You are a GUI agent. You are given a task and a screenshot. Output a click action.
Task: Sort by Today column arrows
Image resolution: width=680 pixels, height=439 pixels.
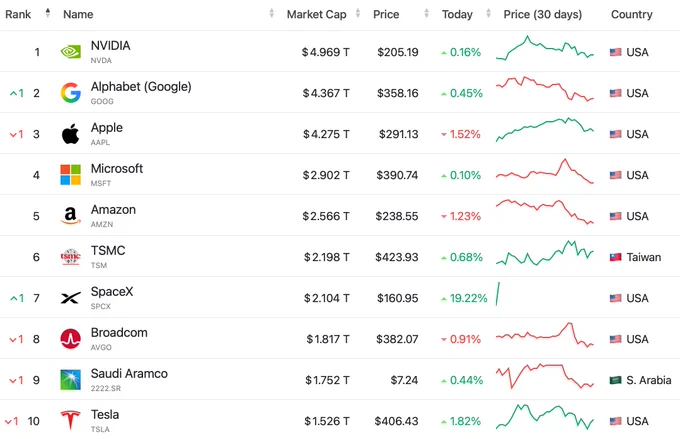coord(488,13)
